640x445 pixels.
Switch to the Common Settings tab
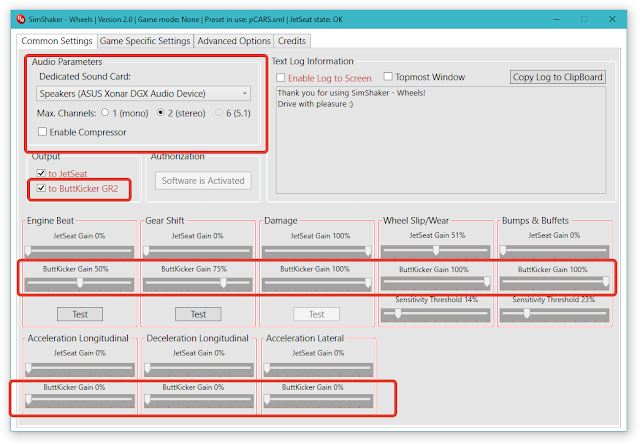(57, 41)
